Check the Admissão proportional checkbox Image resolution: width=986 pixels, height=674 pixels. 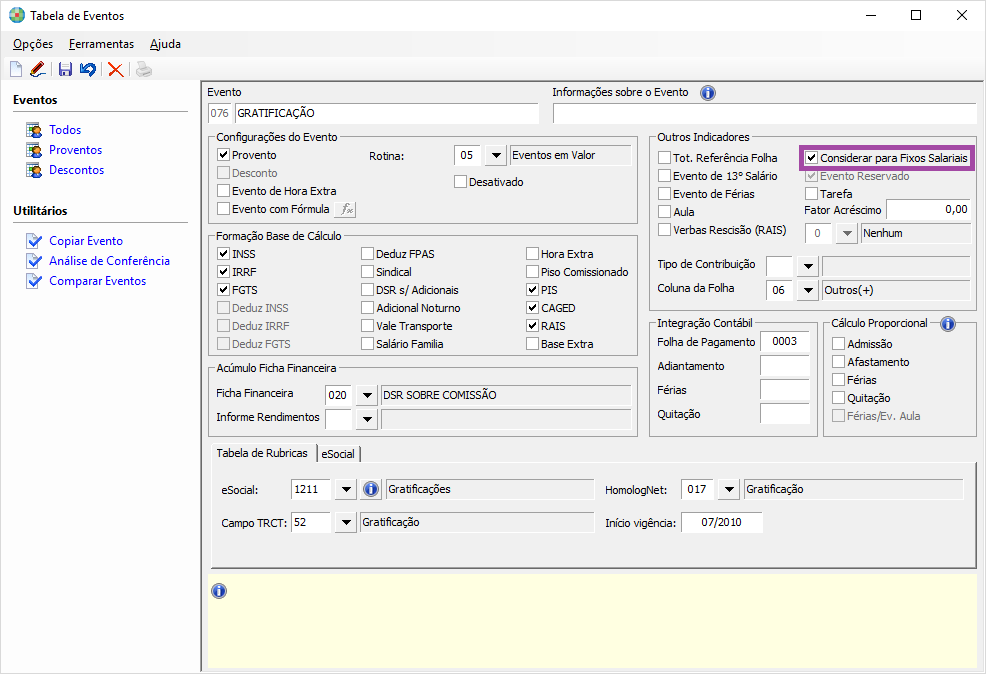pyautogui.click(x=838, y=344)
